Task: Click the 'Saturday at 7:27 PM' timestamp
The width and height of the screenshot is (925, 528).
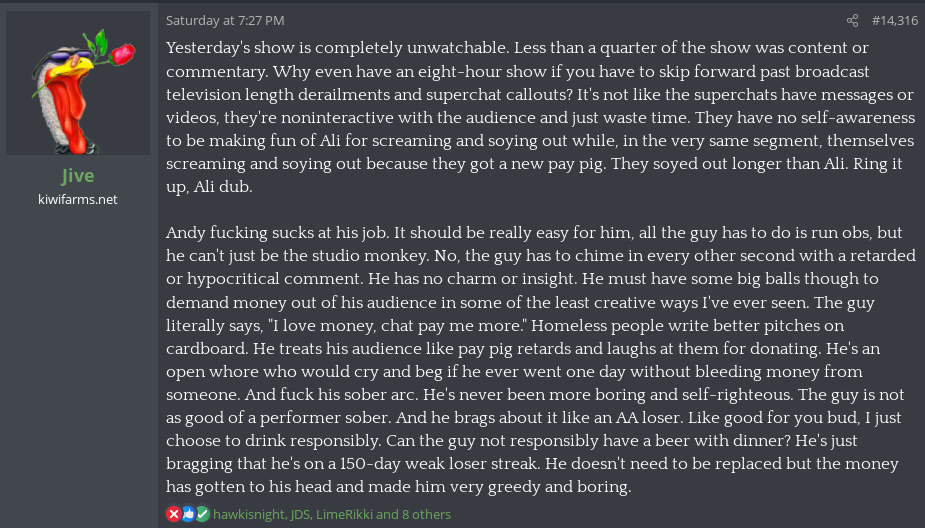Action: pos(225,20)
